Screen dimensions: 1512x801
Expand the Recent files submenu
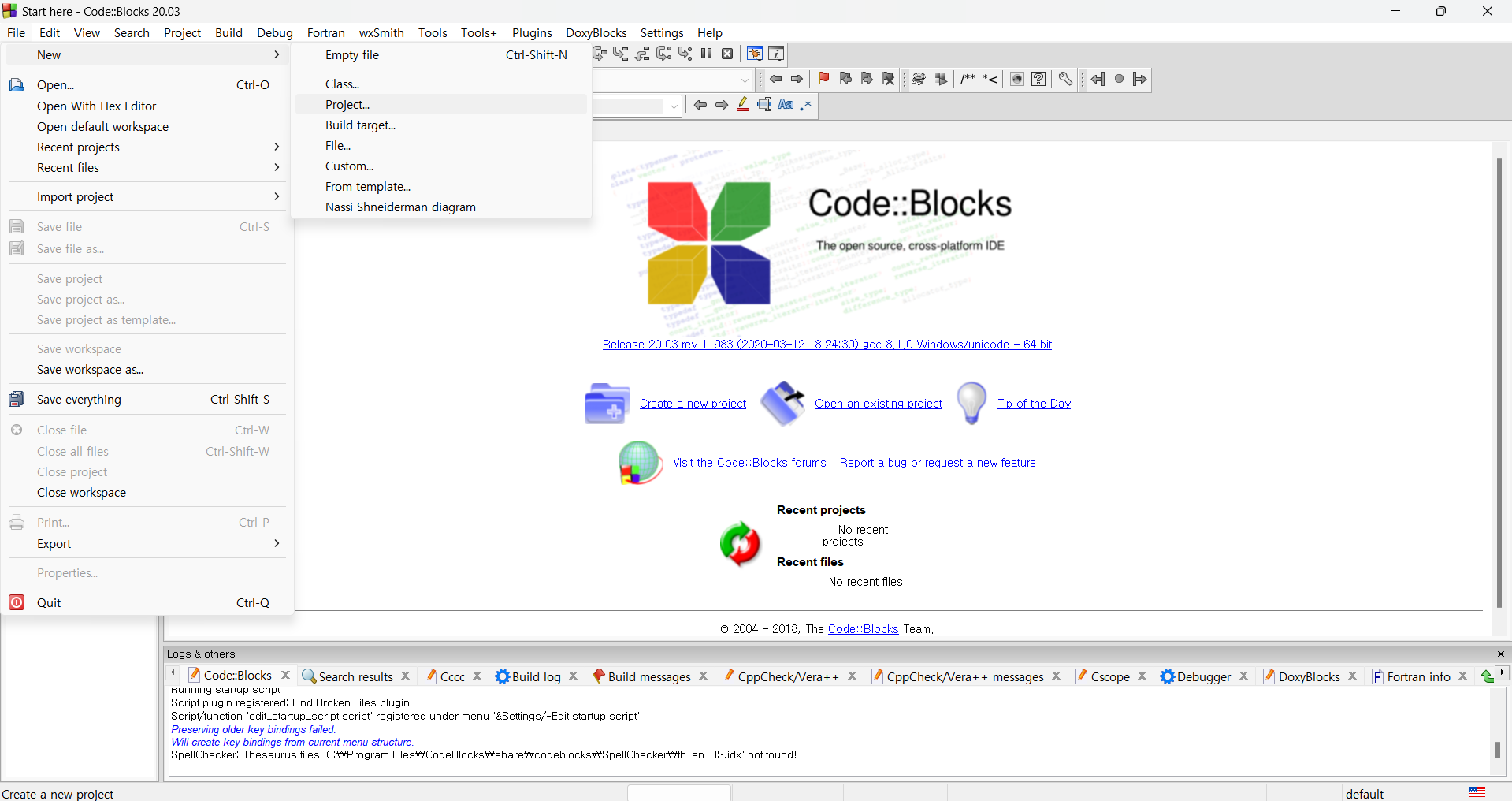[x=147, y=167]
